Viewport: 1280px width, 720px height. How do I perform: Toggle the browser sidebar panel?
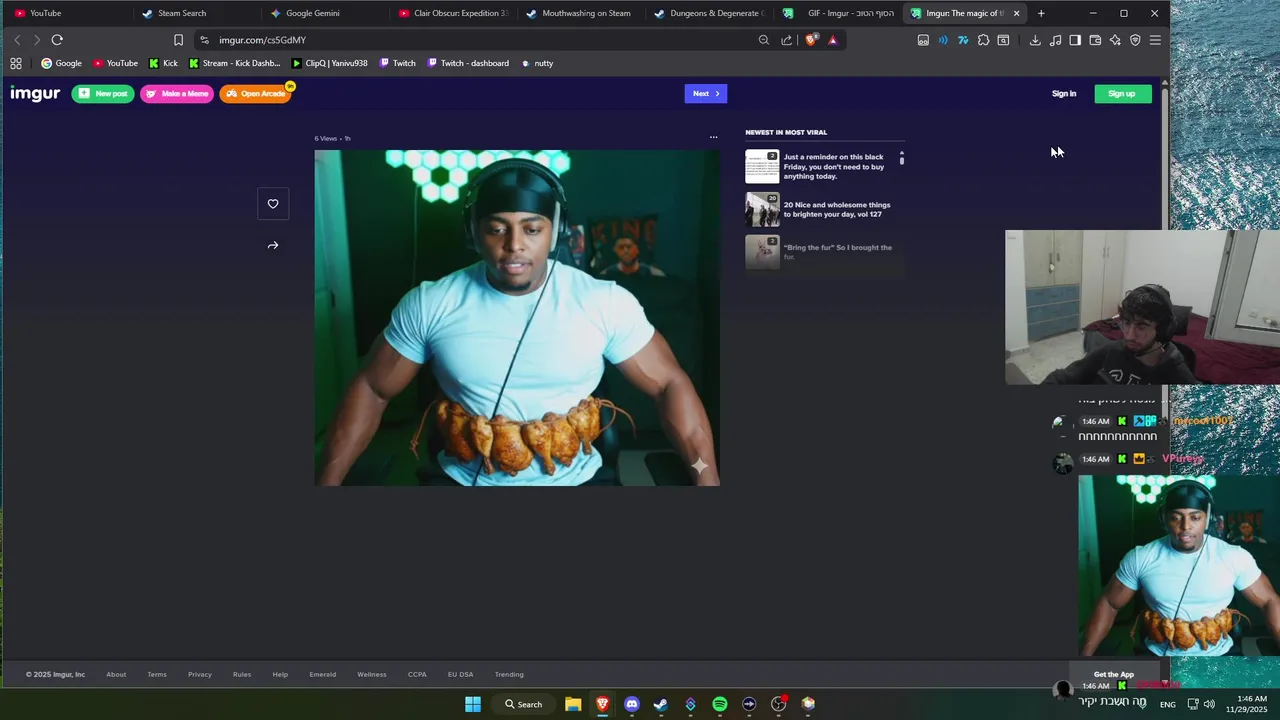click(1075, 40)
